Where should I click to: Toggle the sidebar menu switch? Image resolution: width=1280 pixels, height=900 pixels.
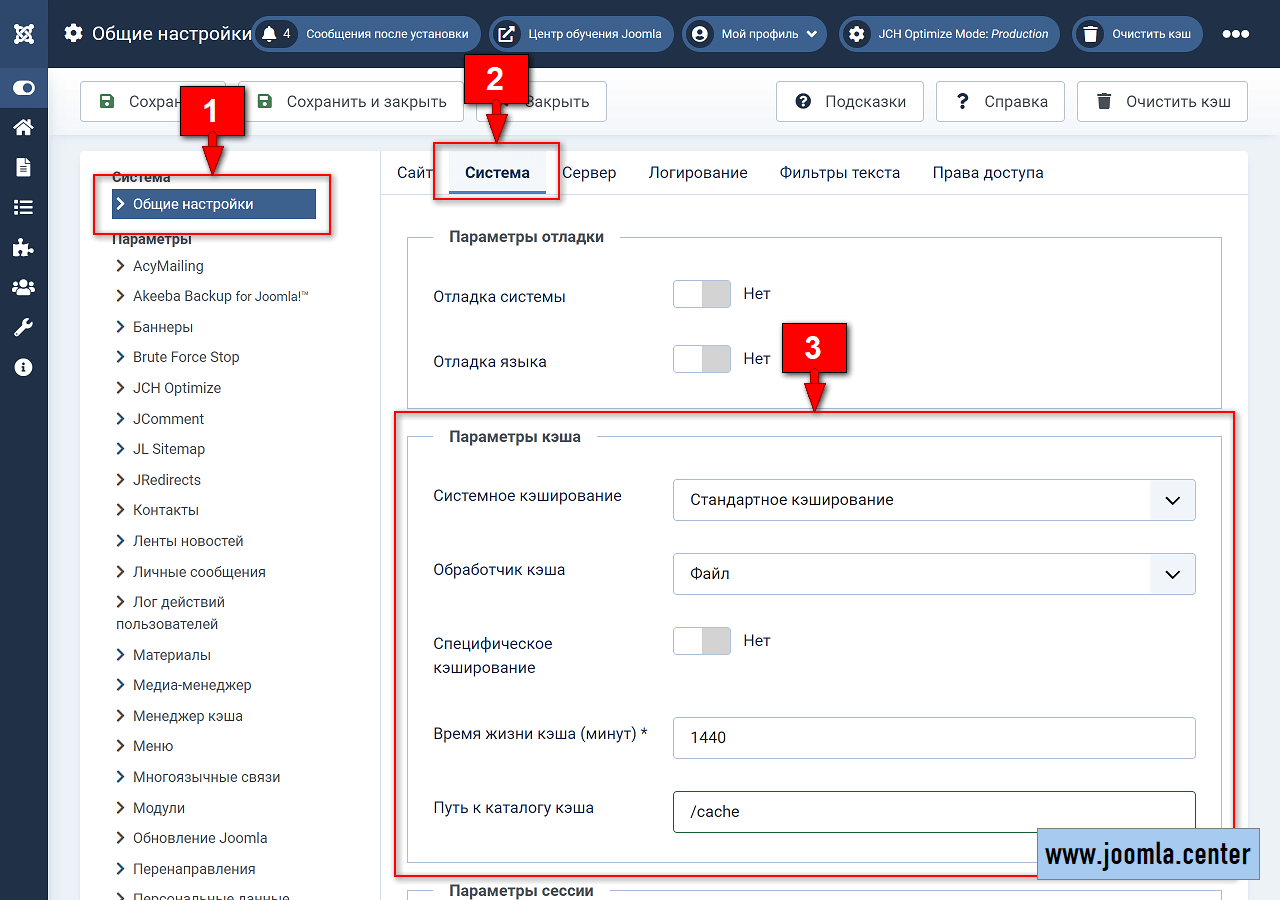(x=24, y=88)
